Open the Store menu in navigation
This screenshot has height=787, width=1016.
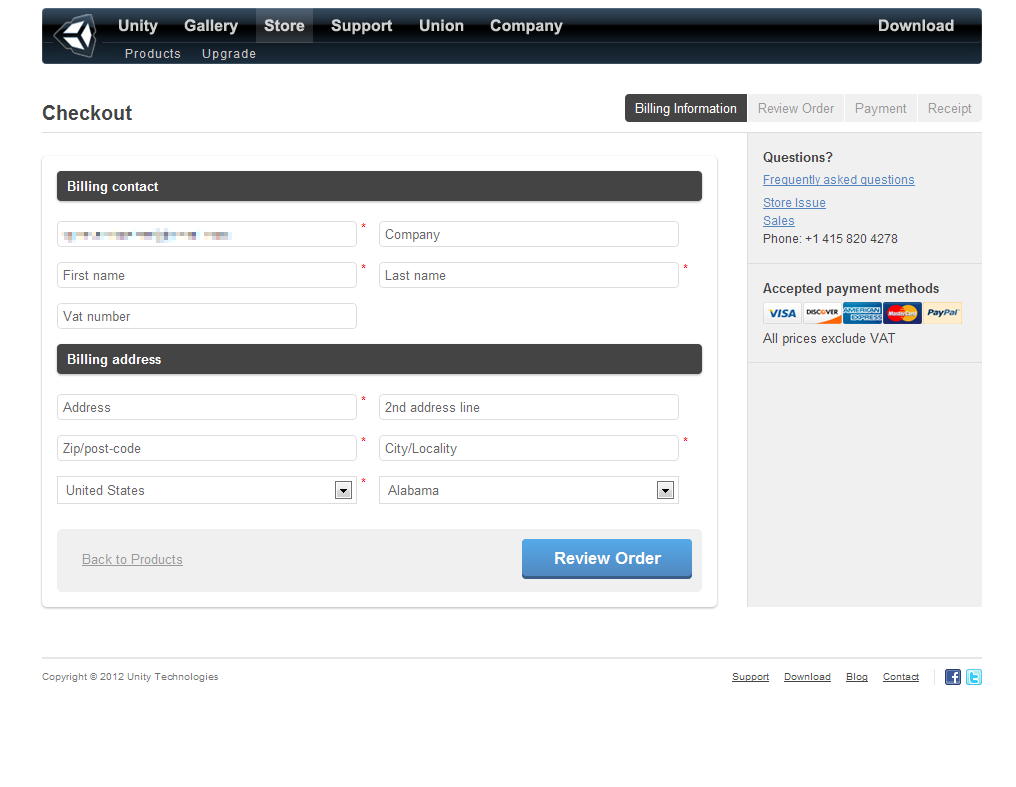click(x=284, y=26)
